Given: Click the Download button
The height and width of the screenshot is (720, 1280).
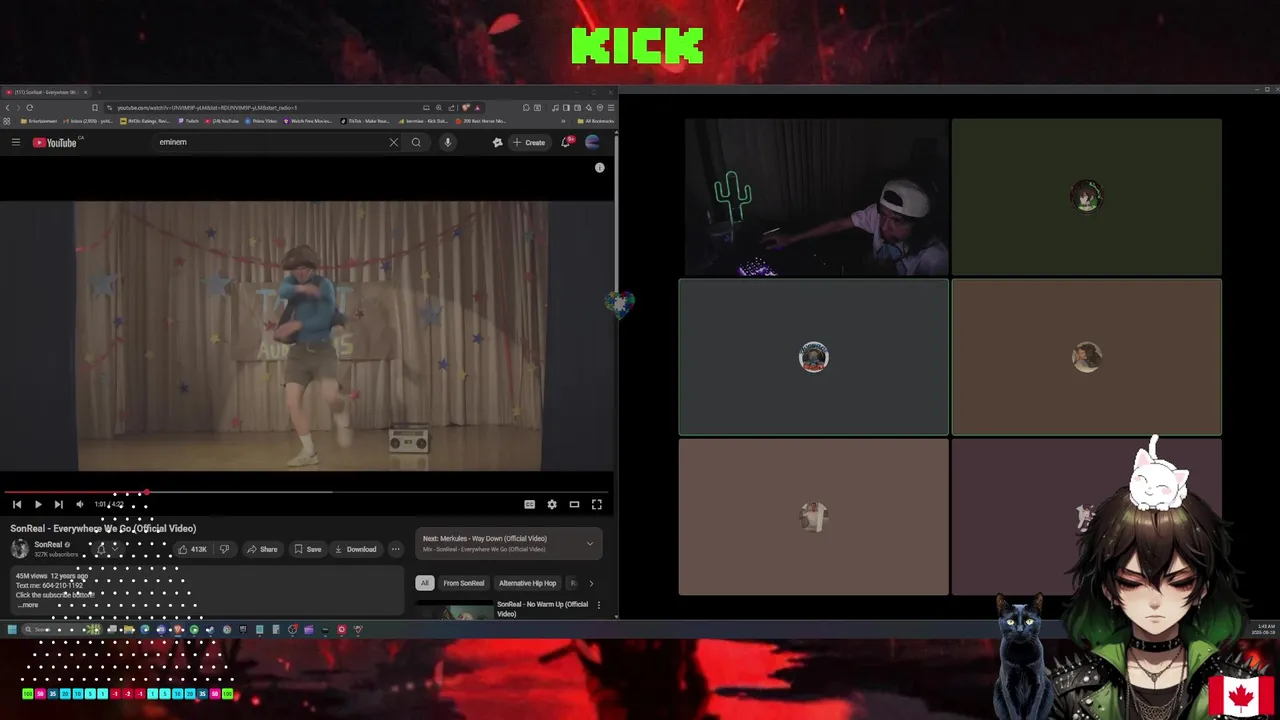Looking at the screenshot, I should point(355,549).
